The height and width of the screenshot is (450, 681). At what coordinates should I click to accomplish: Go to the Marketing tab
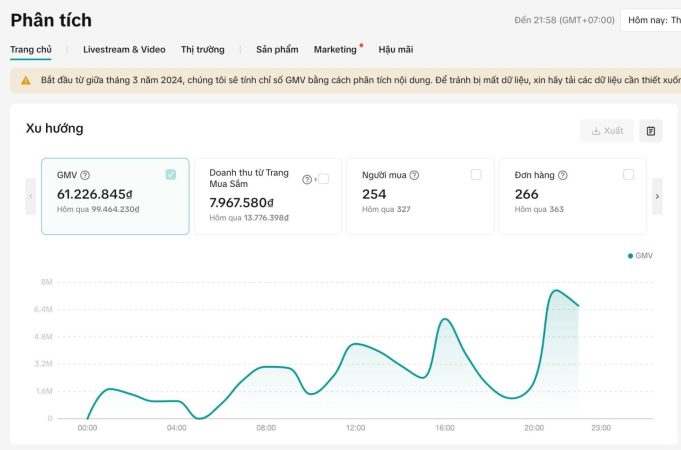pyautogui.click(x=335, y=49)
